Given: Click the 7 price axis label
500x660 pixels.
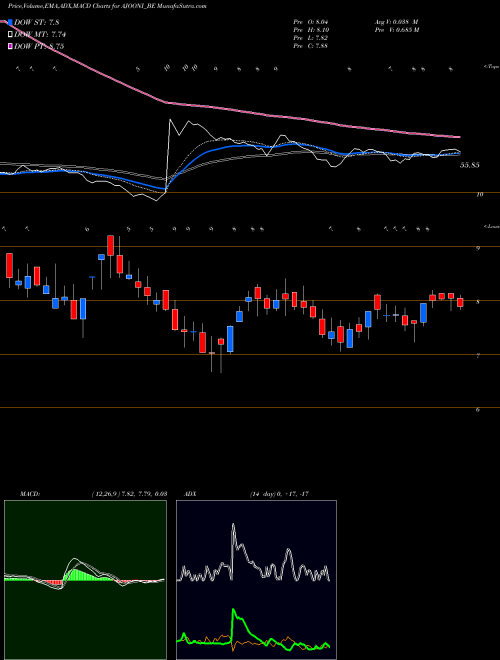Looking at the screenshot, I should [x=478, y=356].
